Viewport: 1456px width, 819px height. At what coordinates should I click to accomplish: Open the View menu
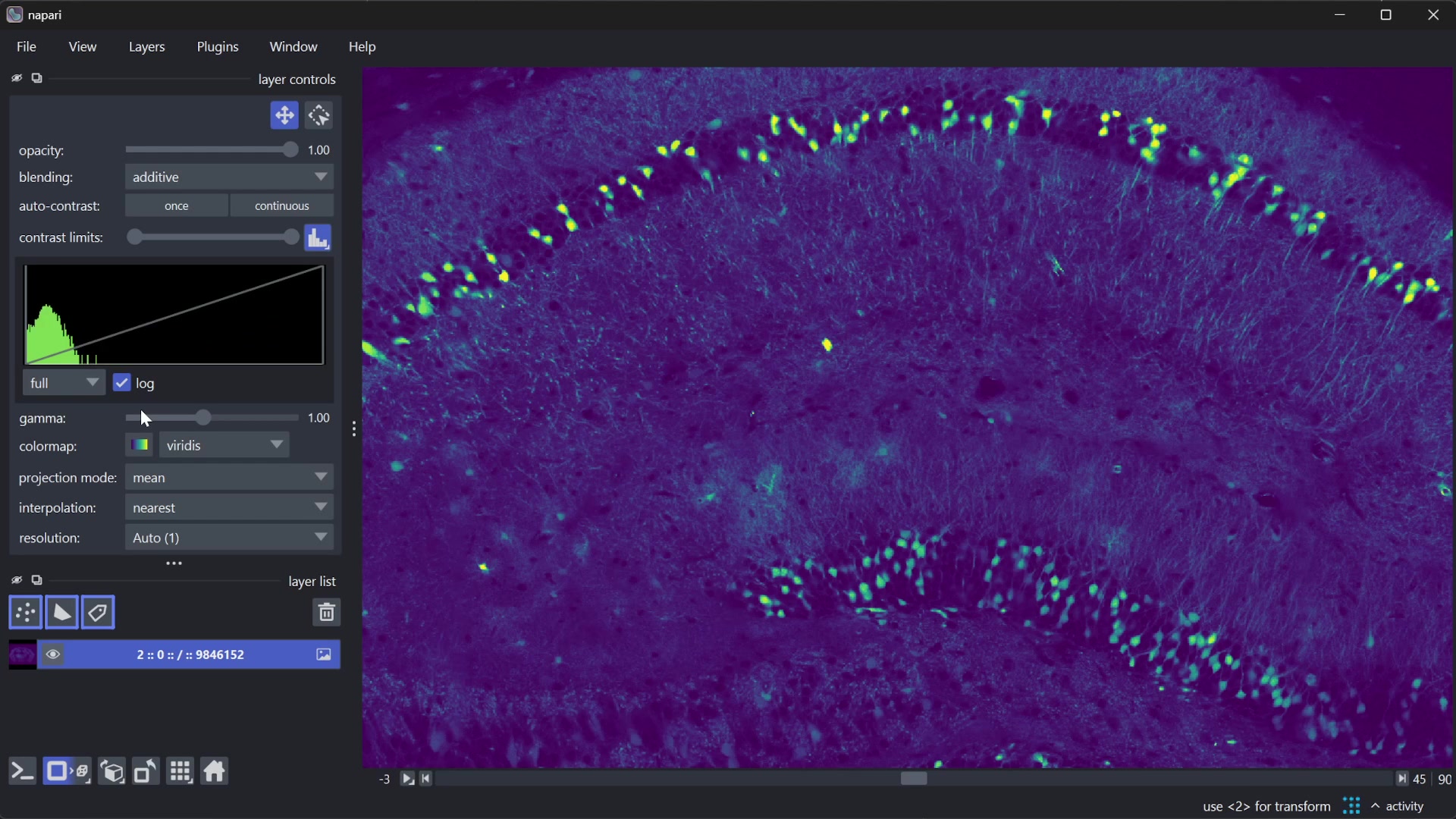83,47
